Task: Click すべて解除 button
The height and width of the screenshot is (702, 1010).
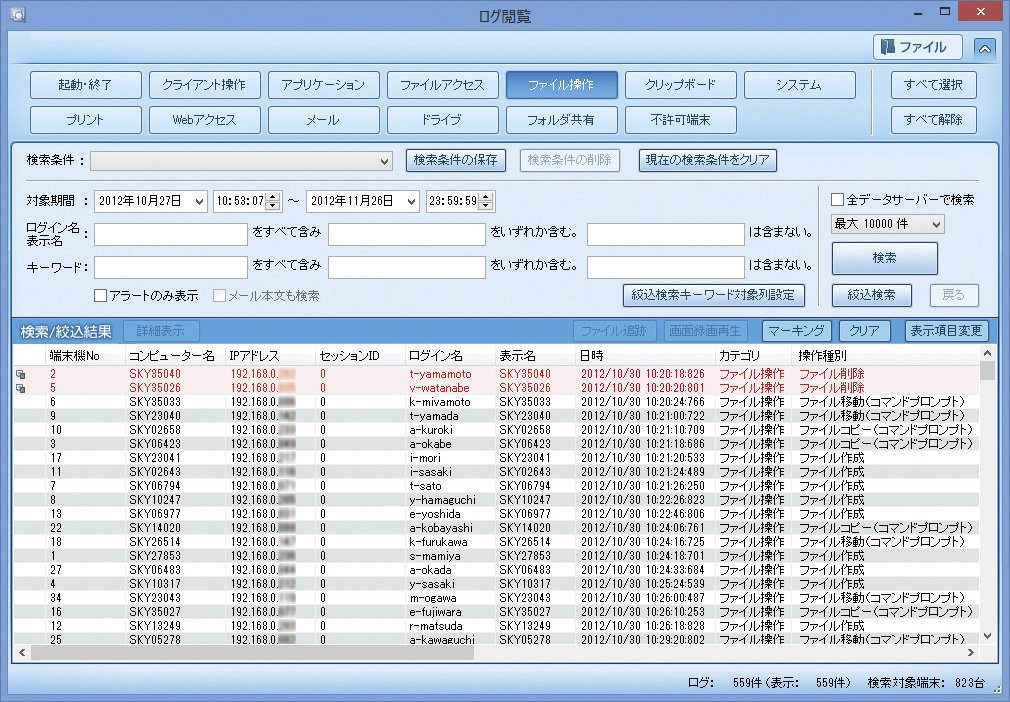Action: pyautogui.click(x=933, y=120)
